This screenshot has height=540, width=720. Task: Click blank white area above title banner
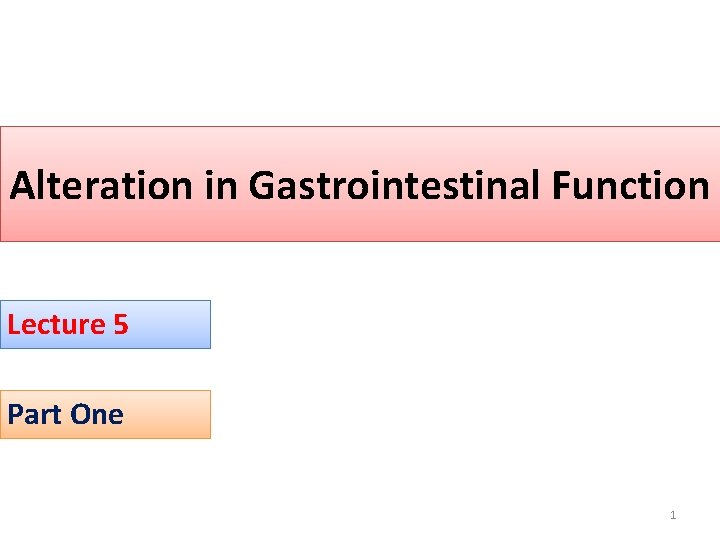(x=360, y=60)
